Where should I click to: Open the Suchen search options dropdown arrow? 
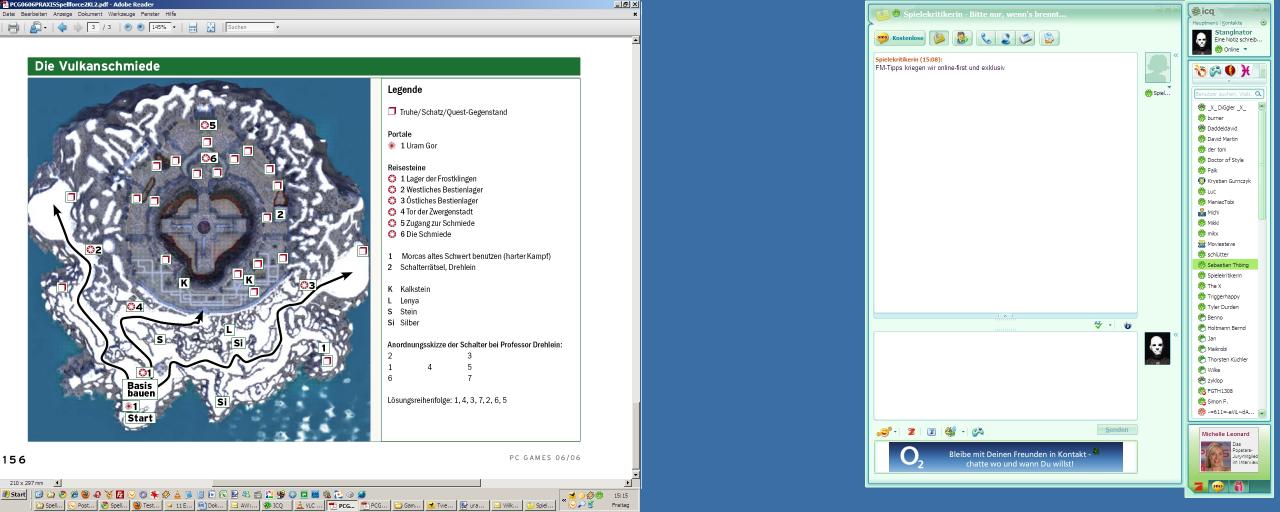click(x=277, y=27)
